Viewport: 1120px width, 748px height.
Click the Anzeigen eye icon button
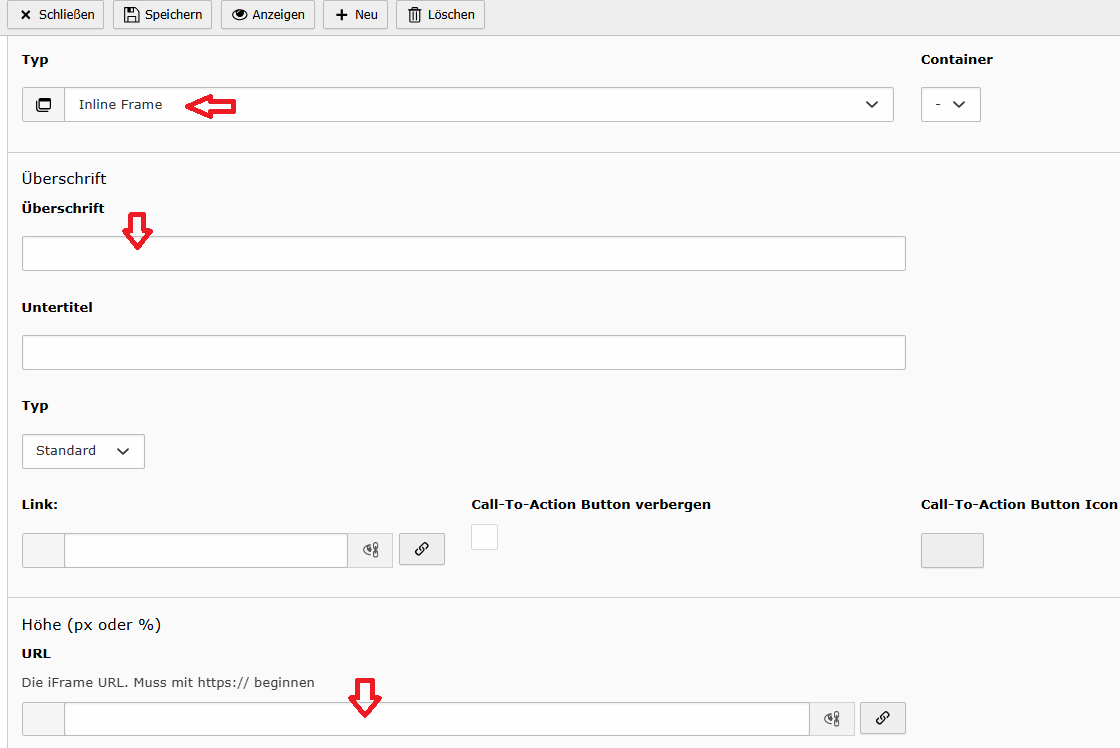tap(268, 15)
